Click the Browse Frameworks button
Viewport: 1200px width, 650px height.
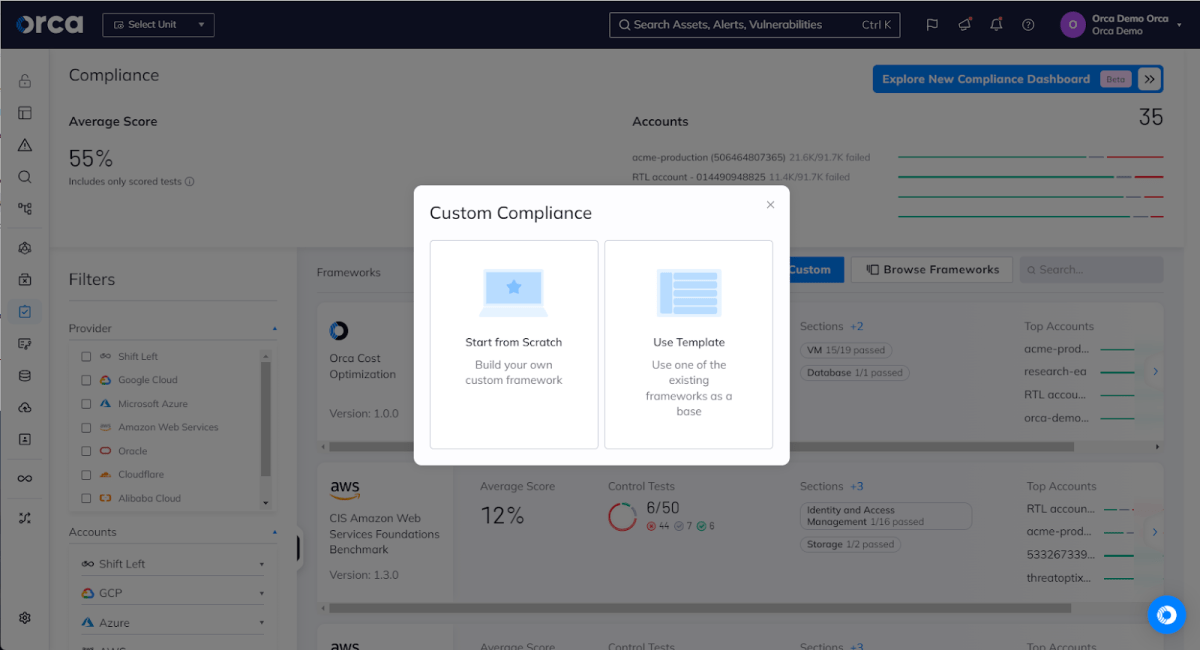pos(932,270)
